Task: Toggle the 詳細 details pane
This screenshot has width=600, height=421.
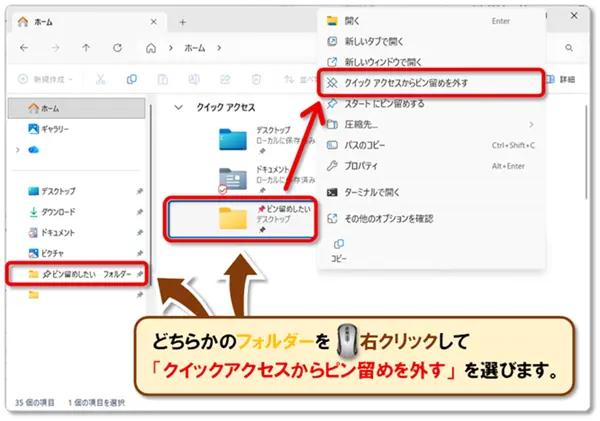Action: click(561, 79)
